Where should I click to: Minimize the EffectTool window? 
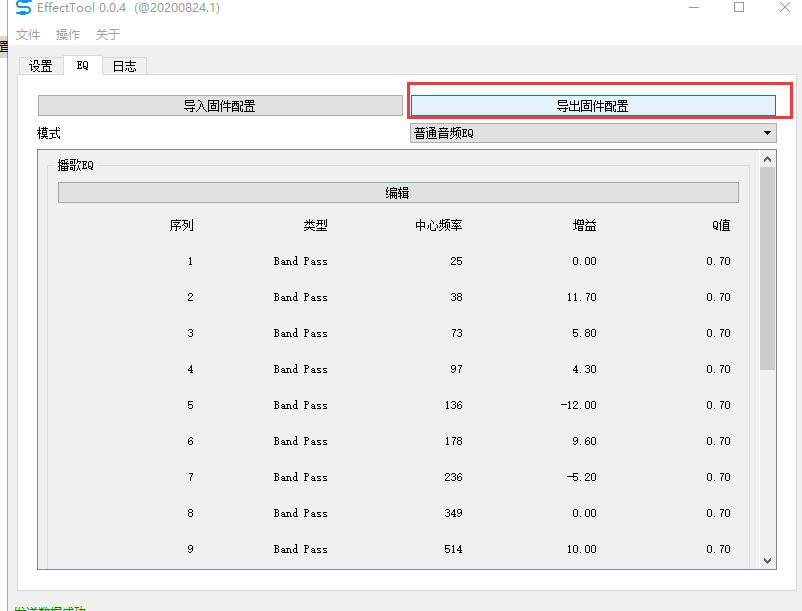click(x=694, y=8)
